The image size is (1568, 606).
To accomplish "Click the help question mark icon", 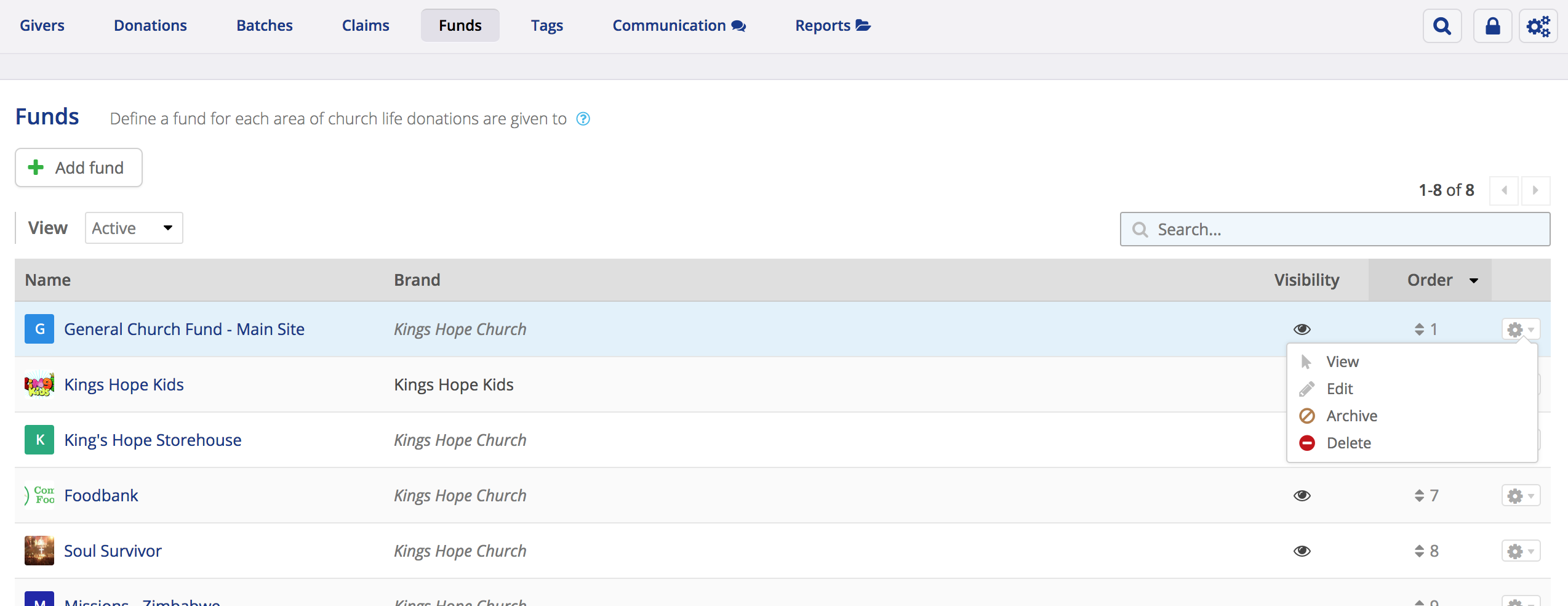I will click(583, 119).
